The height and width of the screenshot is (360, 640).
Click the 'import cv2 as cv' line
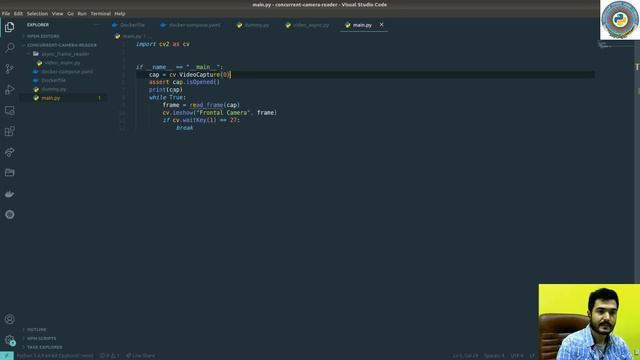(x=163, y=44)
